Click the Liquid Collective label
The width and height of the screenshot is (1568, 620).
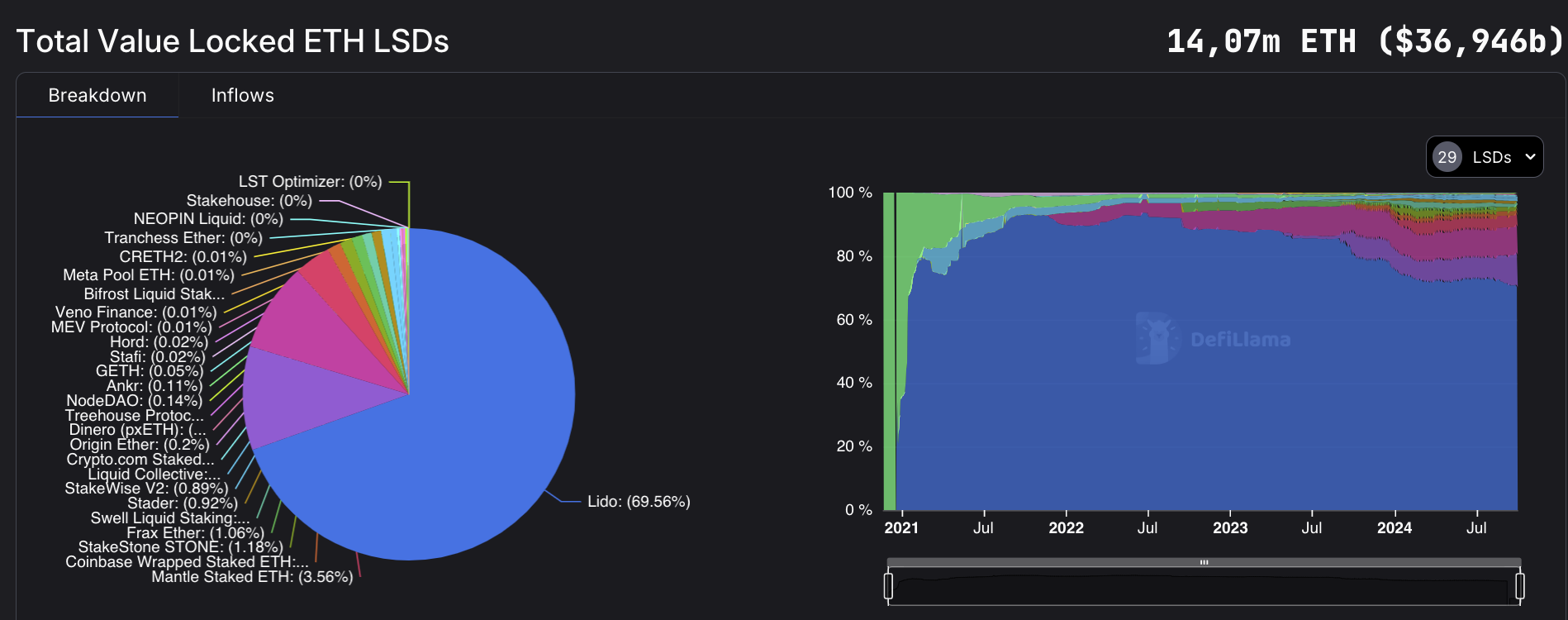point(154,475)
